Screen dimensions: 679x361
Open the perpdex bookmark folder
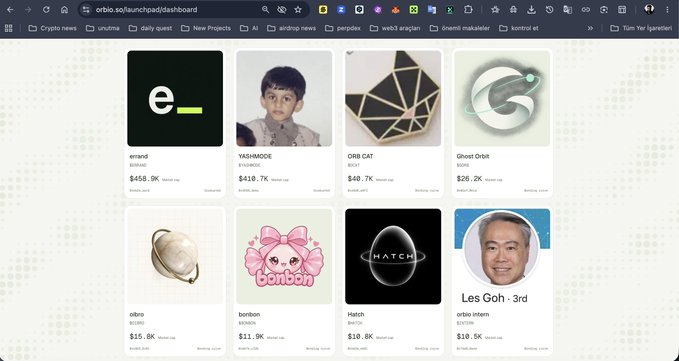[343, 28]
